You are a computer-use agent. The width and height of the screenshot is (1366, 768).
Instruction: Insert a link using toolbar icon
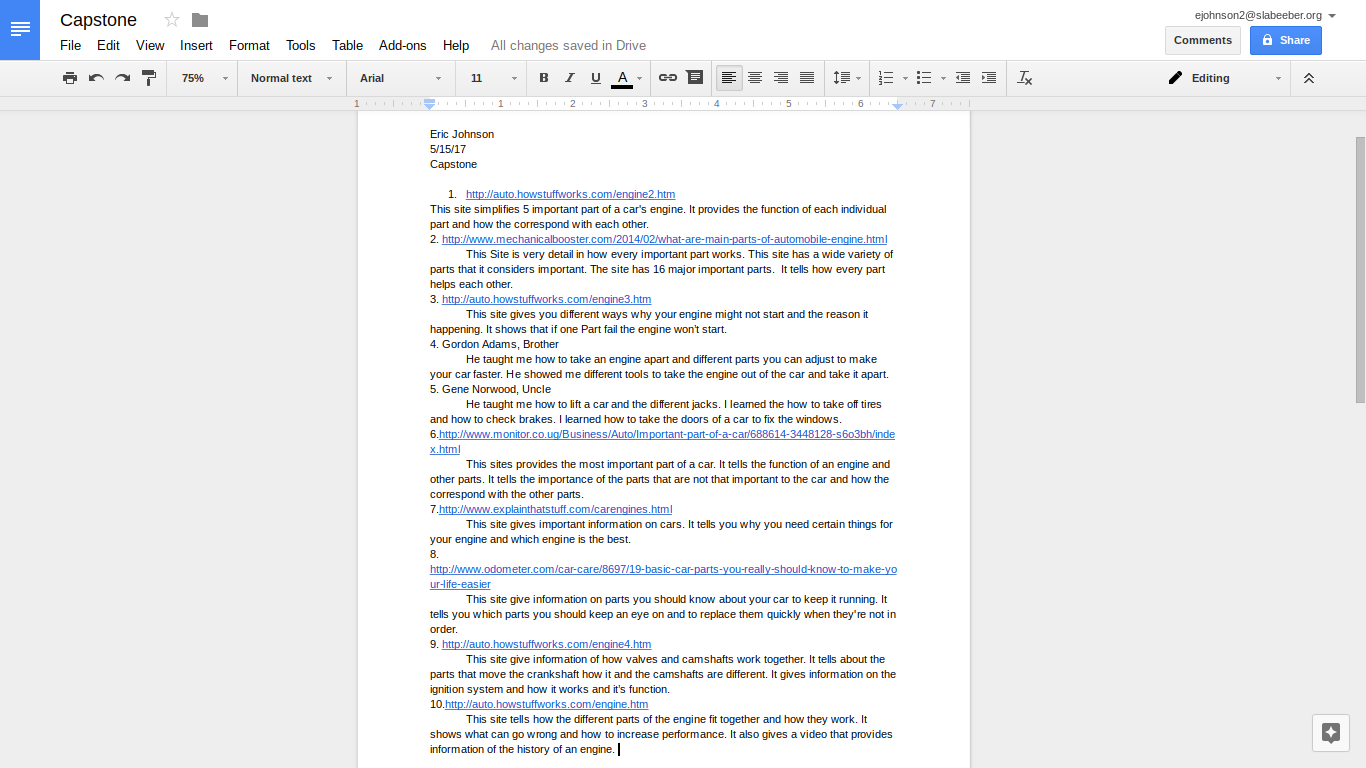pyautogui.click(x=667, y=78)
